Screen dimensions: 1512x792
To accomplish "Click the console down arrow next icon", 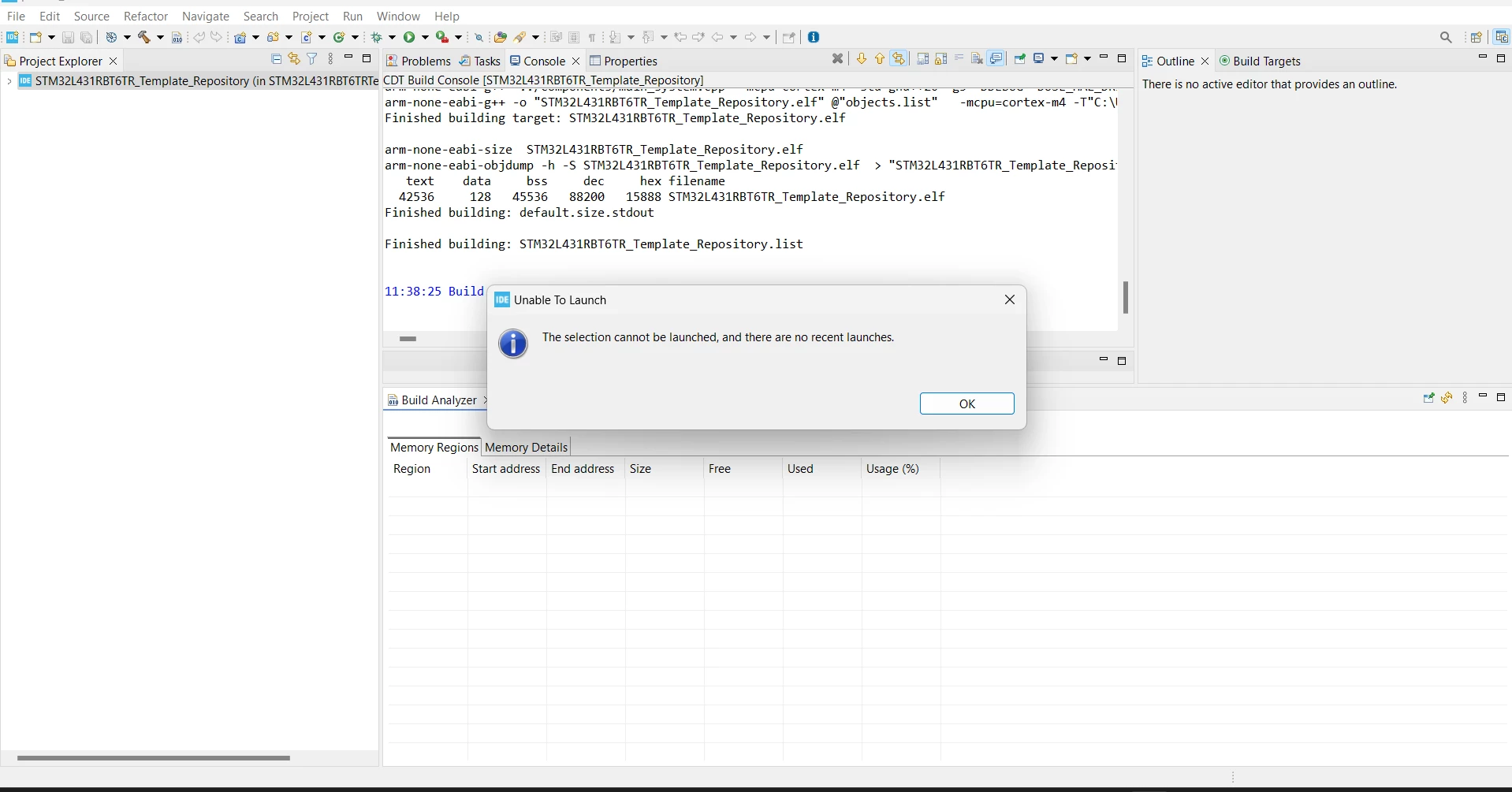I will tap(862, 58).
